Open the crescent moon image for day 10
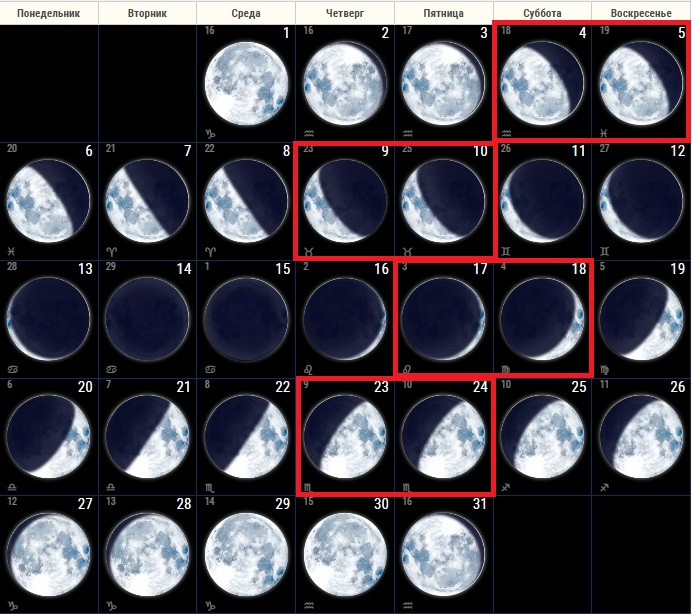Viewport: 692px width, 614px height. [444, 201]
